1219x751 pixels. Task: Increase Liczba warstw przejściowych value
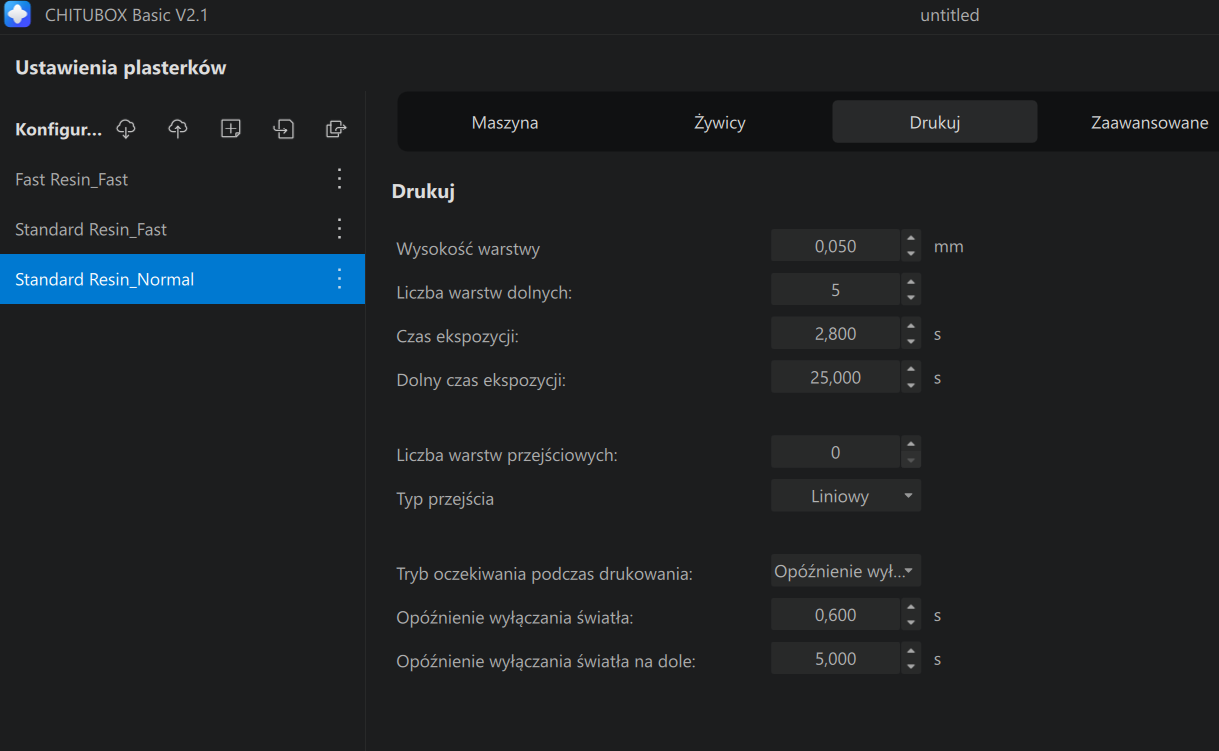[x=910, y=444]
